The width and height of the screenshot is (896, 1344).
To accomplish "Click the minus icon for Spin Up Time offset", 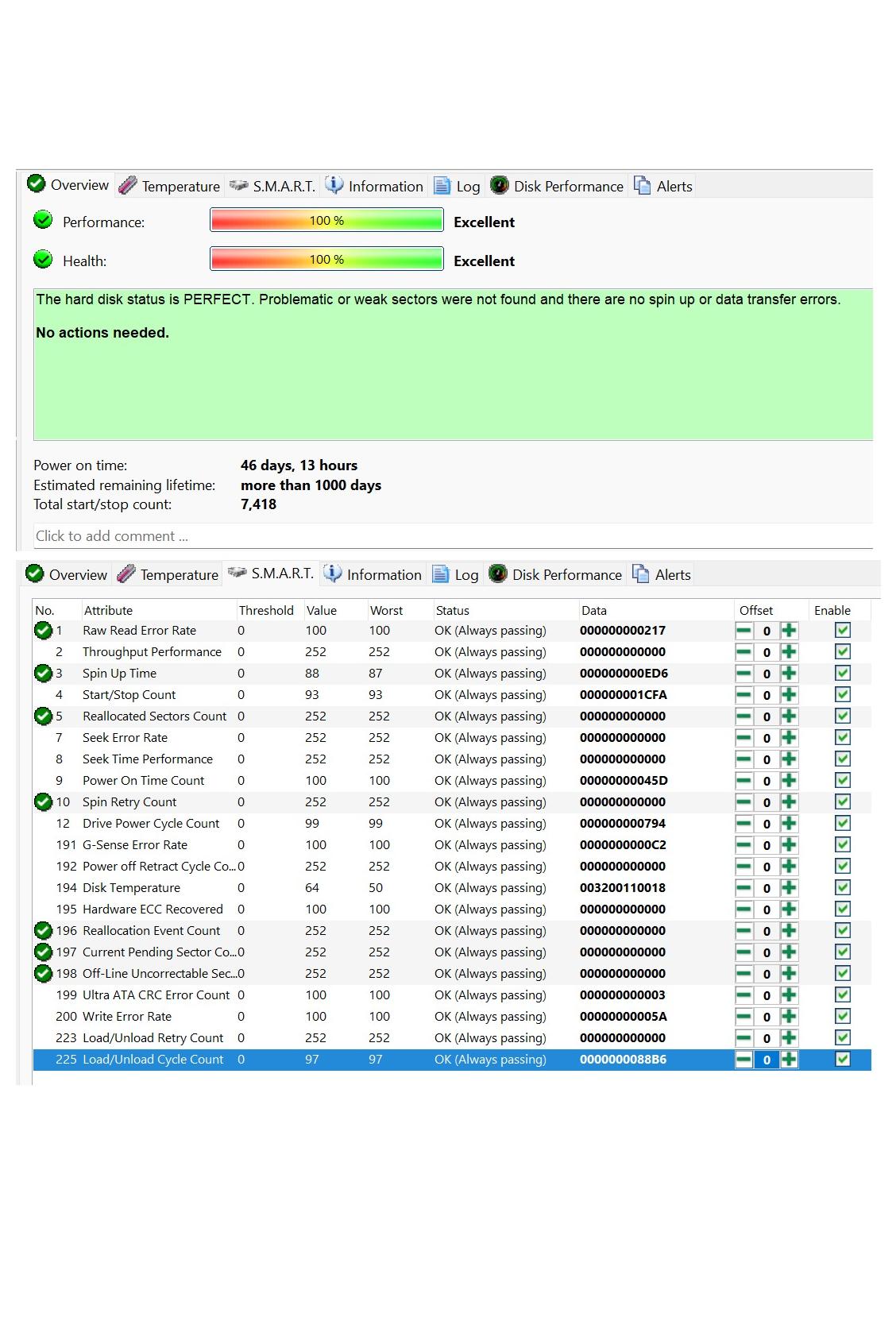I will click(743, 674).
